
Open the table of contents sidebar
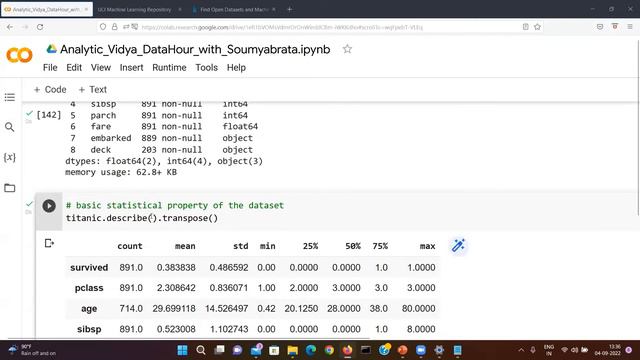pyautogui.click(x=10, y=97)
